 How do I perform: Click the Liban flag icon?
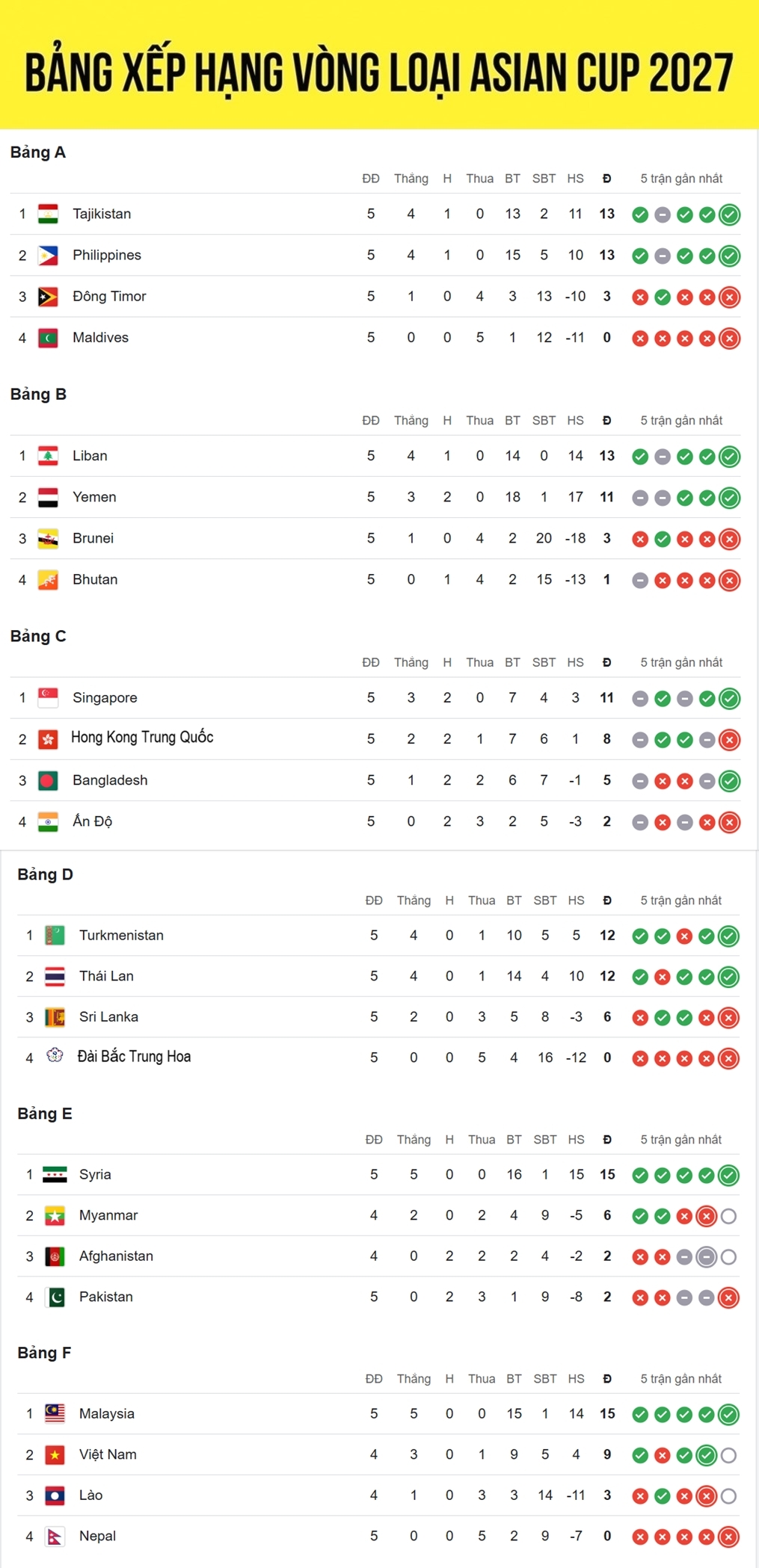coord(48,456)
